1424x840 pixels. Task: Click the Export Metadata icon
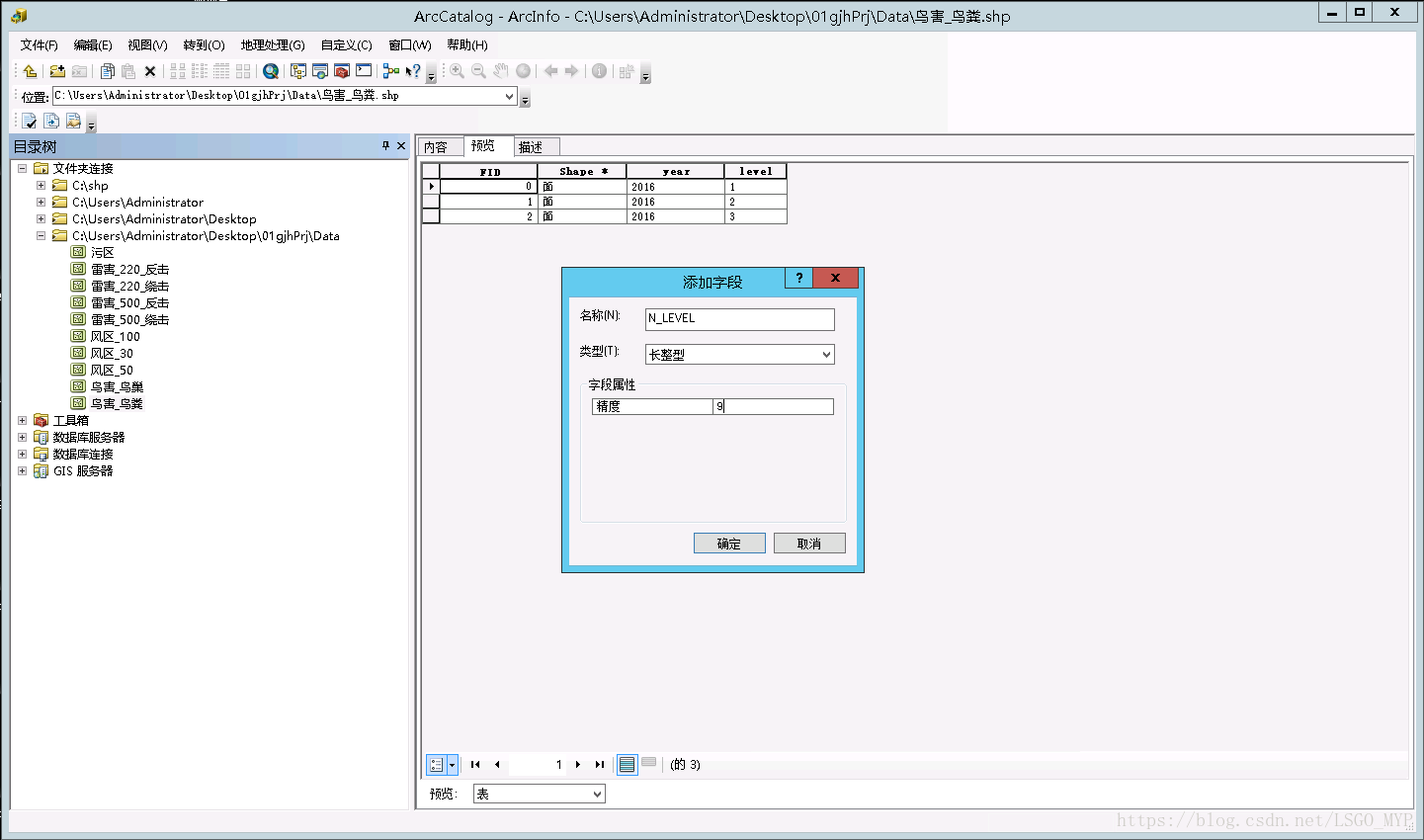(73, 121)
